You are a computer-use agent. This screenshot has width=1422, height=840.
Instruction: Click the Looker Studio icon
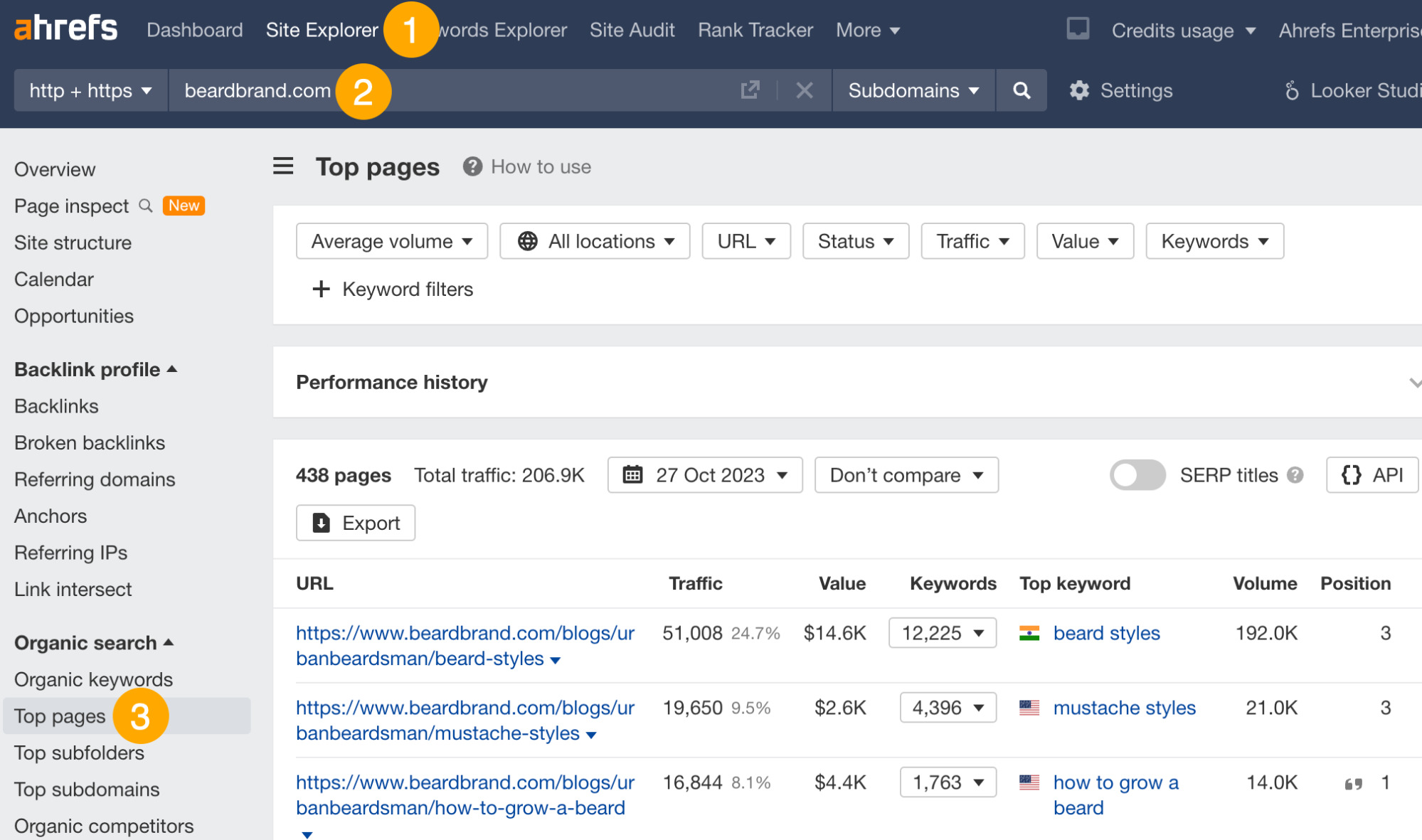pos(1293,90)
